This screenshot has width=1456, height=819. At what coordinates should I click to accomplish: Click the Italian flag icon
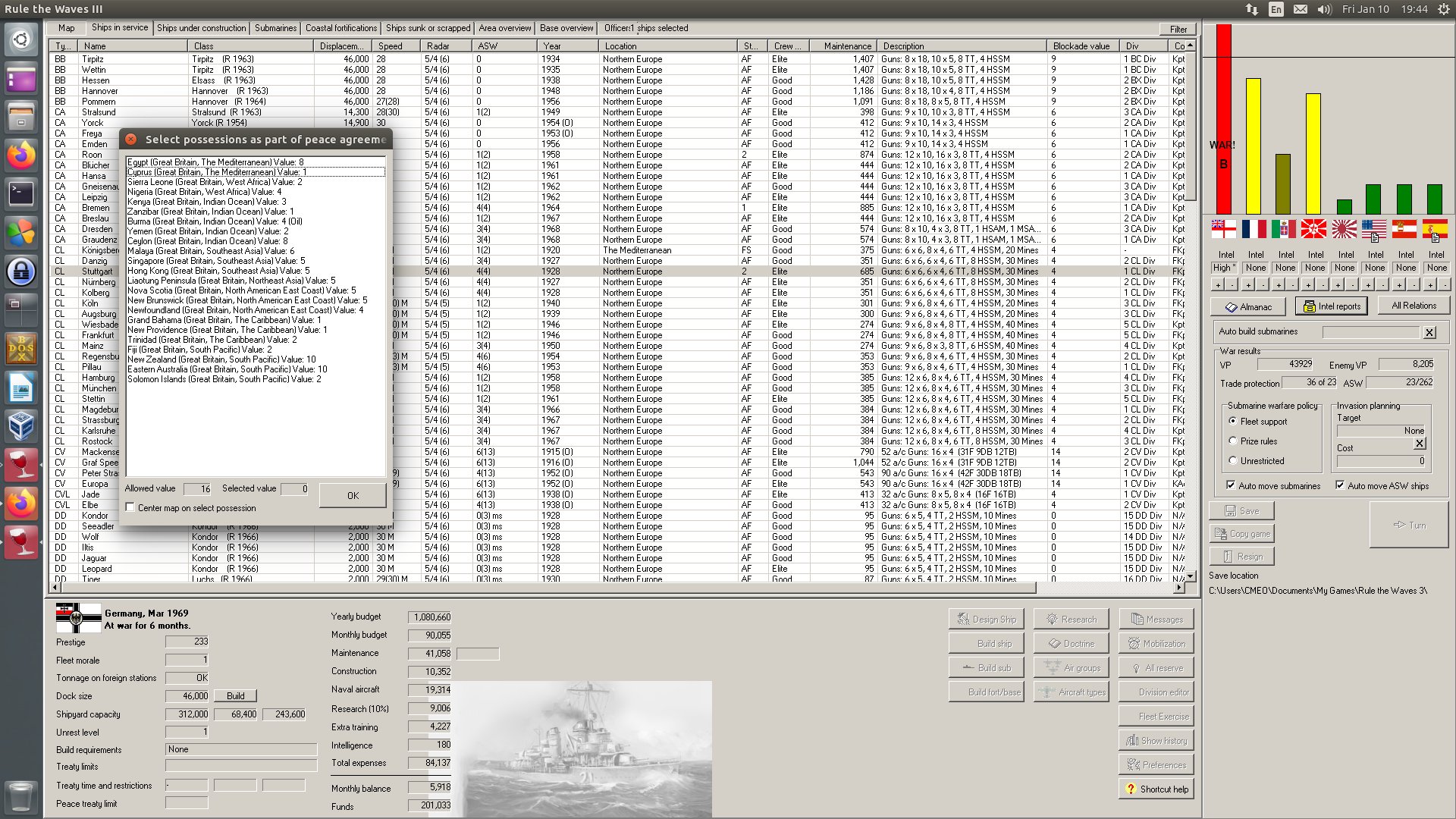pyautogui.click(x=1284, y=228)
